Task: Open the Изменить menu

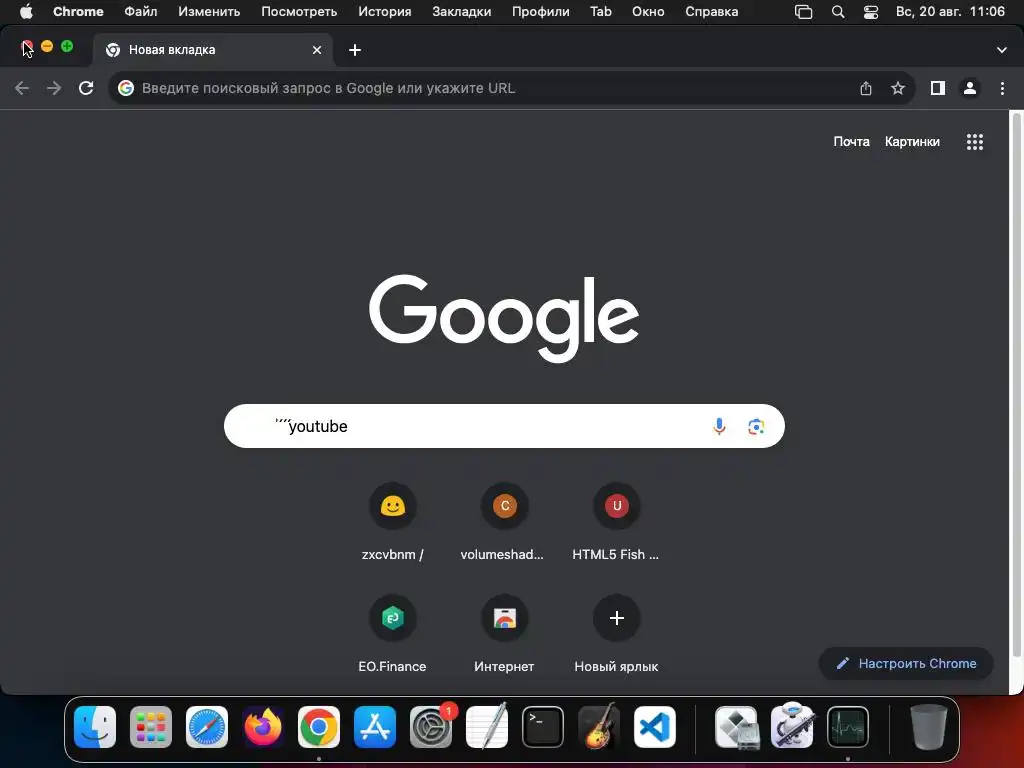Action: 209,12
